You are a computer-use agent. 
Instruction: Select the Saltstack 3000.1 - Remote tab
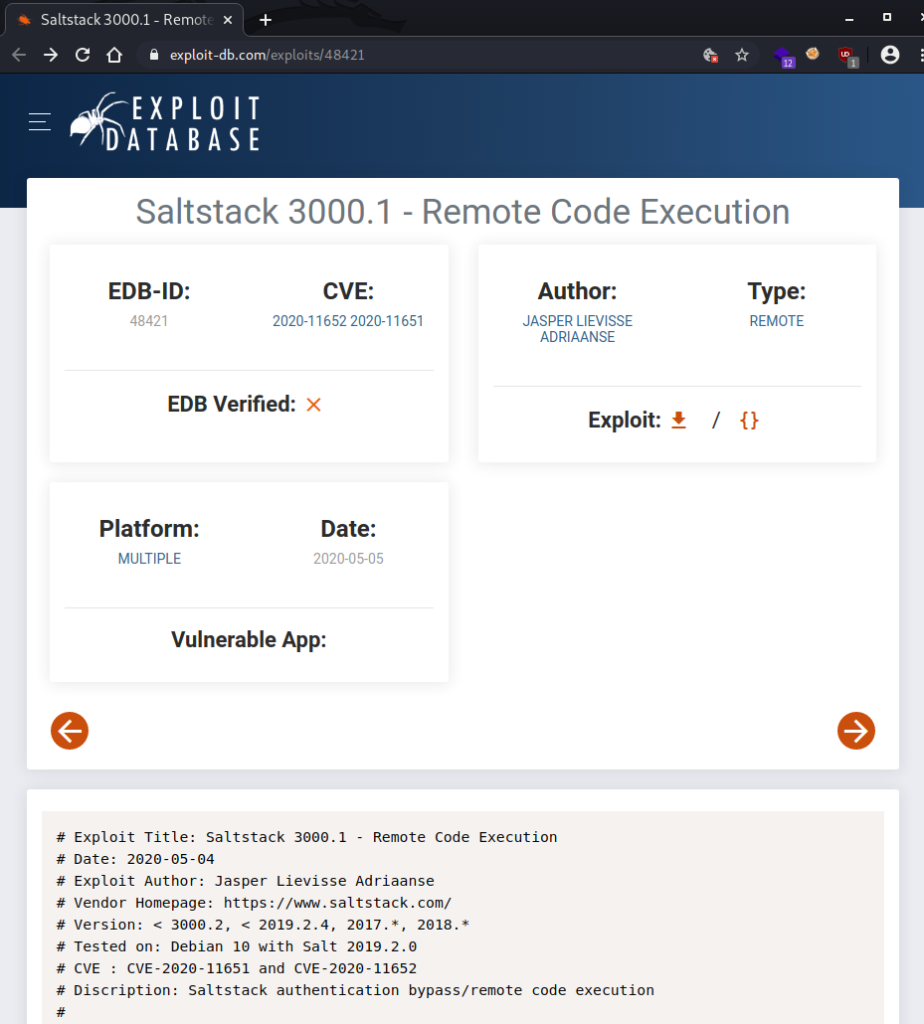click(x=124, y=20)
